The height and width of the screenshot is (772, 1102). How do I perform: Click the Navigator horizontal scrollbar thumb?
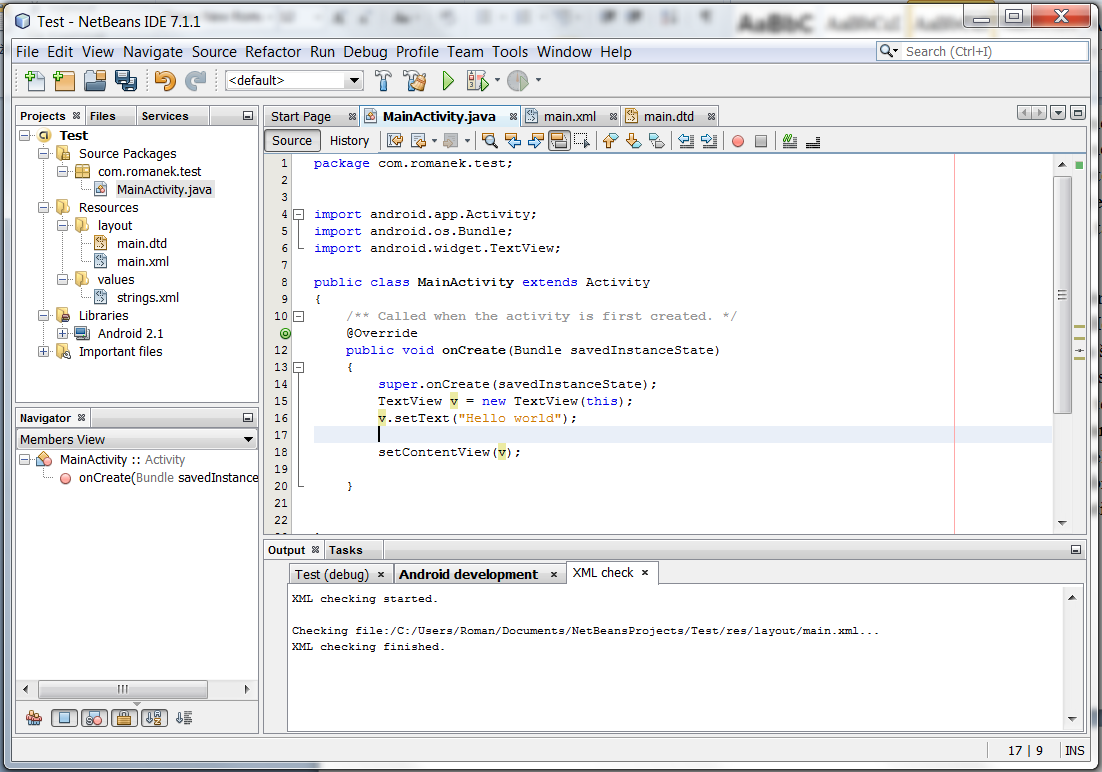pyautogui.click(x=123, y=689)
